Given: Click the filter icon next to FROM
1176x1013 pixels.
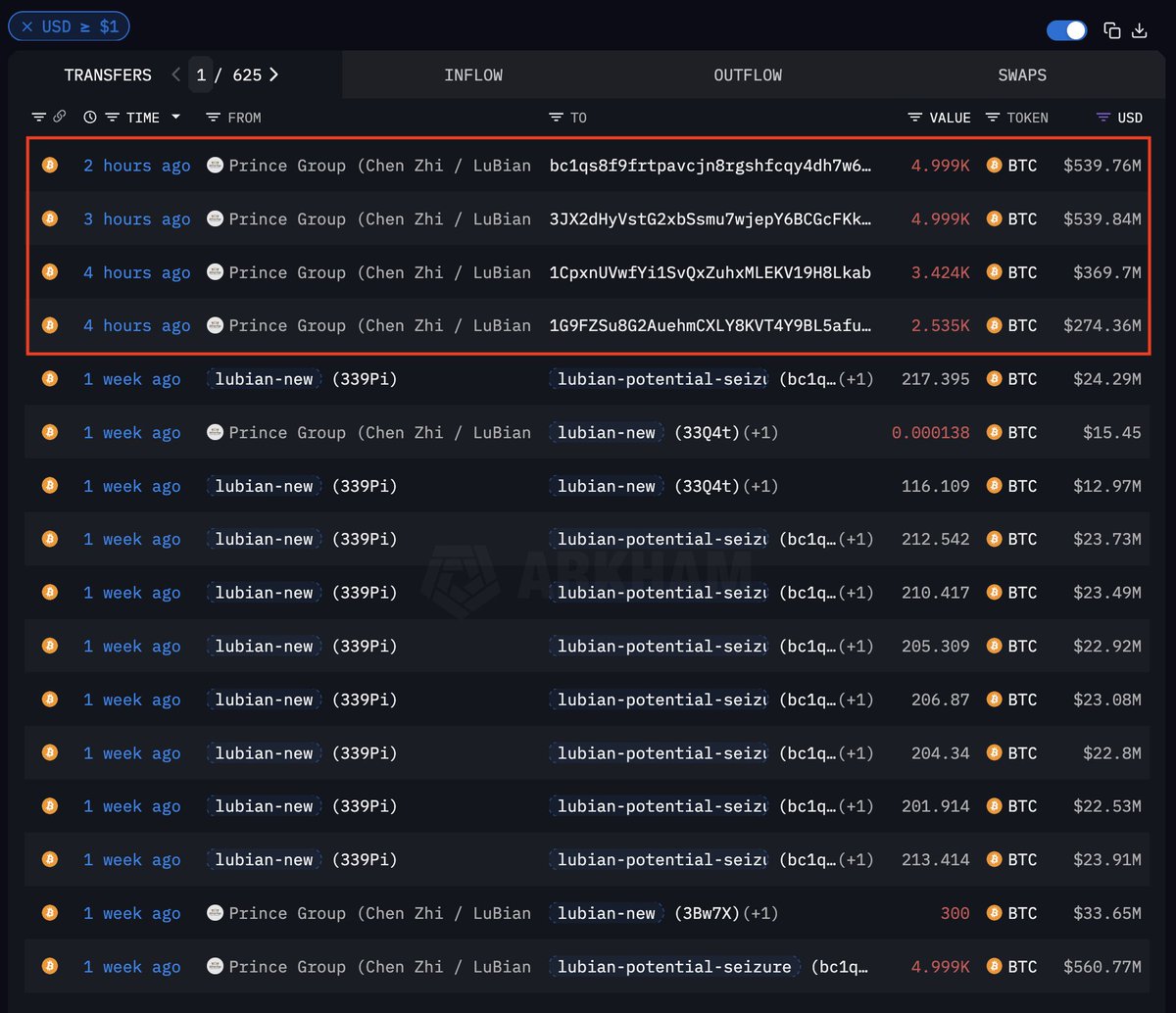Looking at the screenshot, I should (x=213, y=118).
